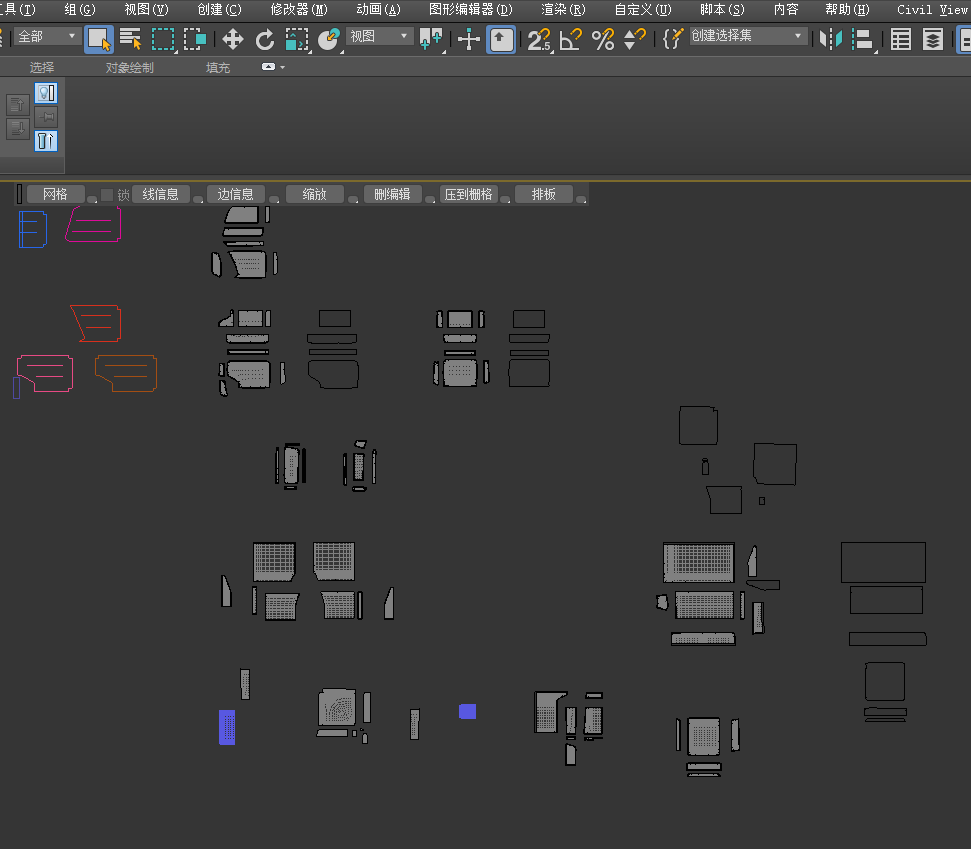Open small flyout next to 排板
The image size is (971, 849).
[581, 199]
